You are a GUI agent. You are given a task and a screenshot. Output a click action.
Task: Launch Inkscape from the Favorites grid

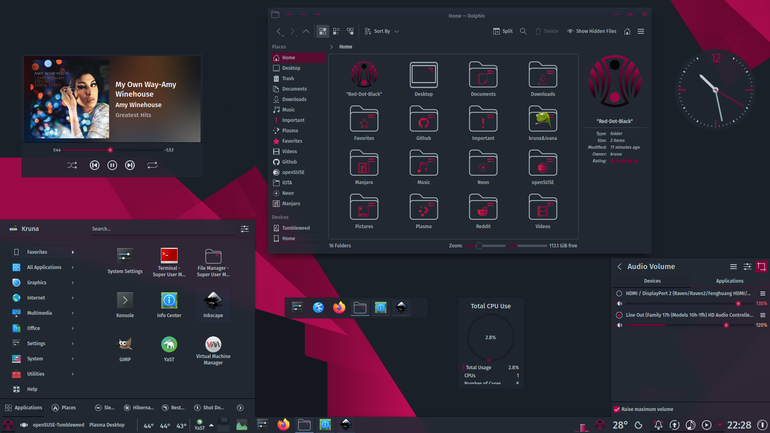[x=213, y=304]
